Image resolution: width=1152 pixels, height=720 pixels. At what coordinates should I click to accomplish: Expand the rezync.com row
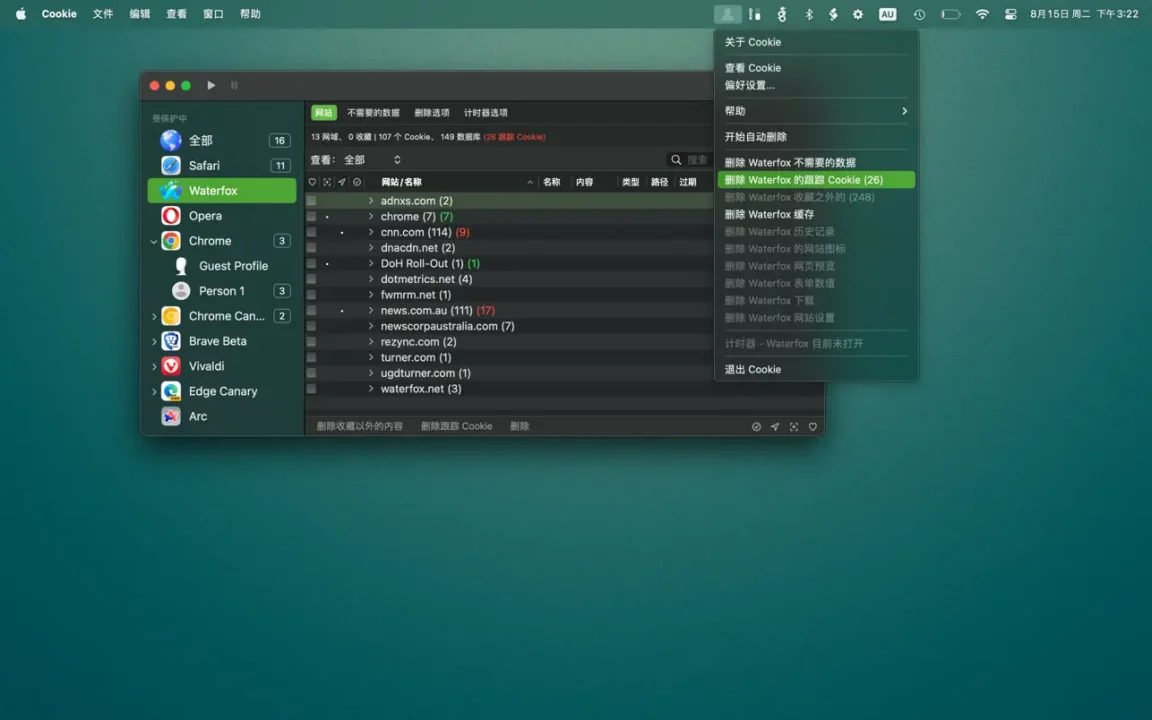[371, 342]
